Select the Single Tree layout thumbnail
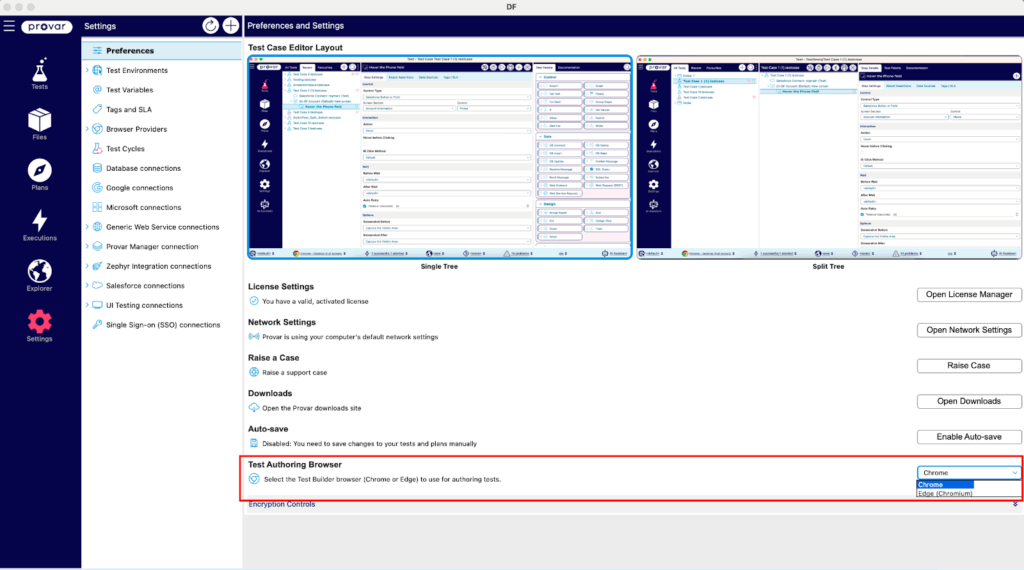The image size is (1024, 570). [x=440, y=157]
